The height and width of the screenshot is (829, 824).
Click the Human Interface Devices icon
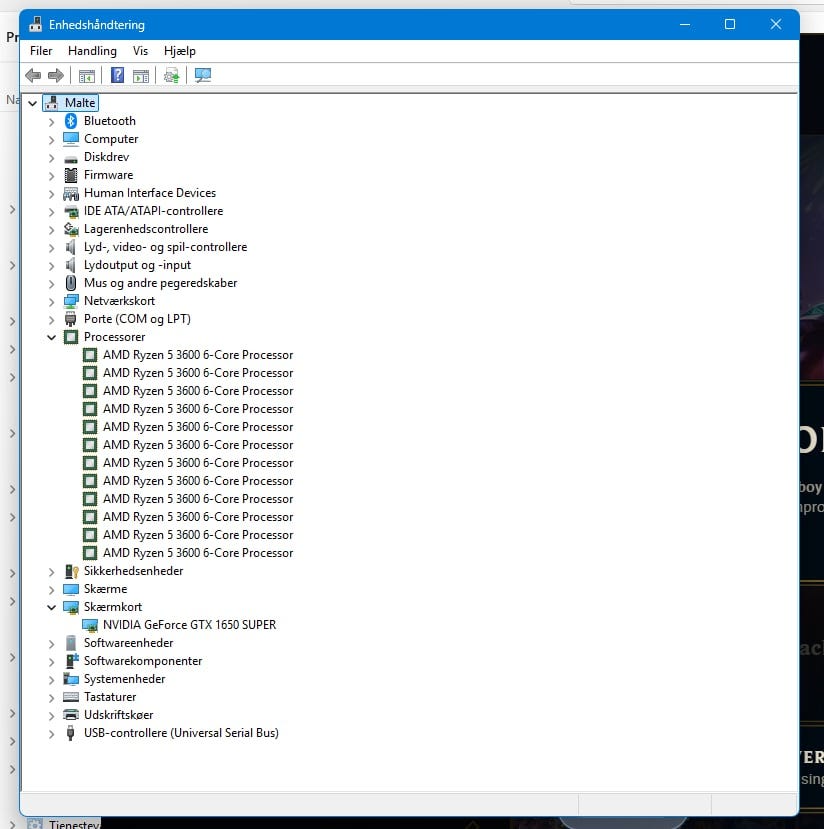click(71, 194)
